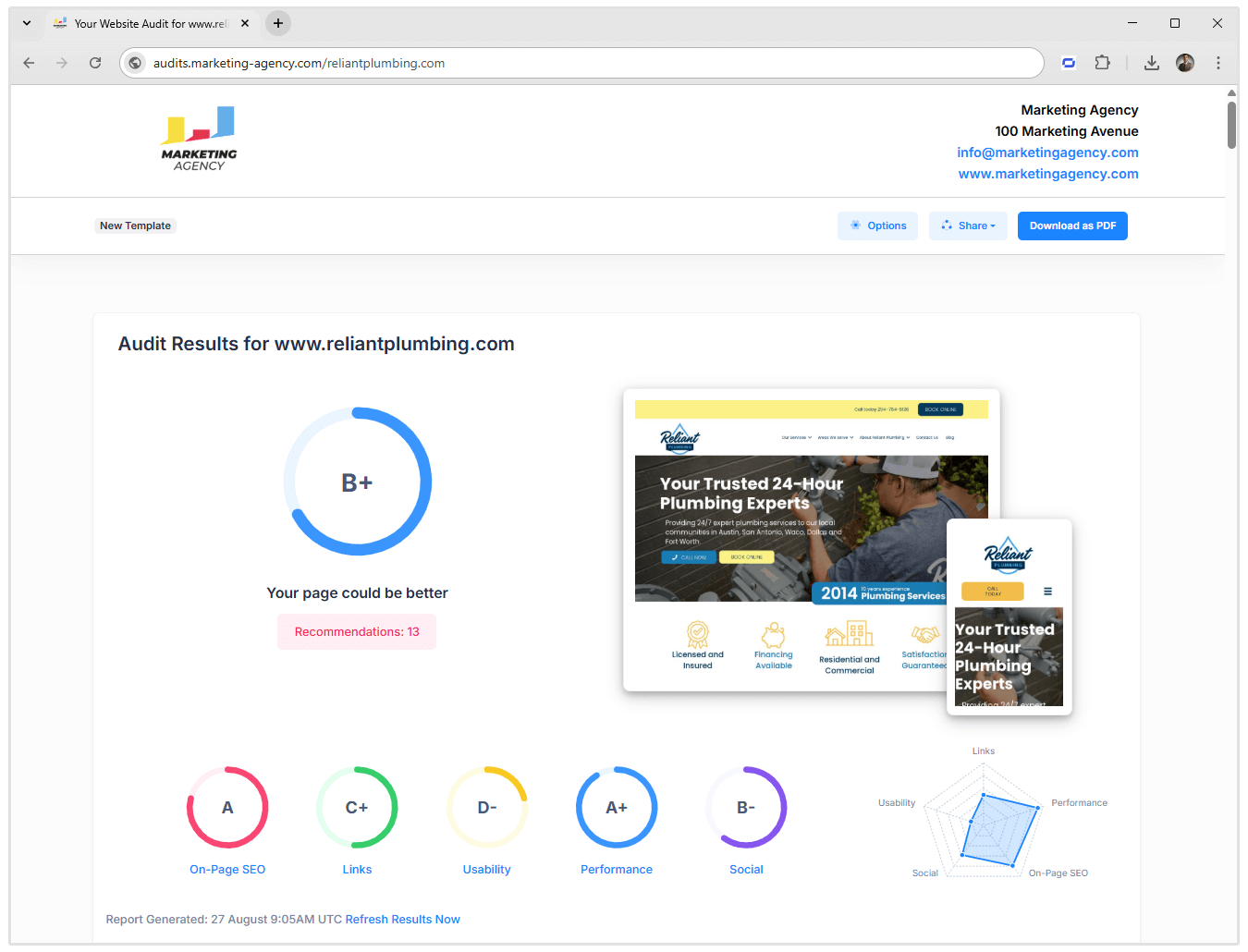The width and height of the screenshot is (1248, 952).
Task: Reload the audit page with the refresh icon
Action: coord(95,63)
